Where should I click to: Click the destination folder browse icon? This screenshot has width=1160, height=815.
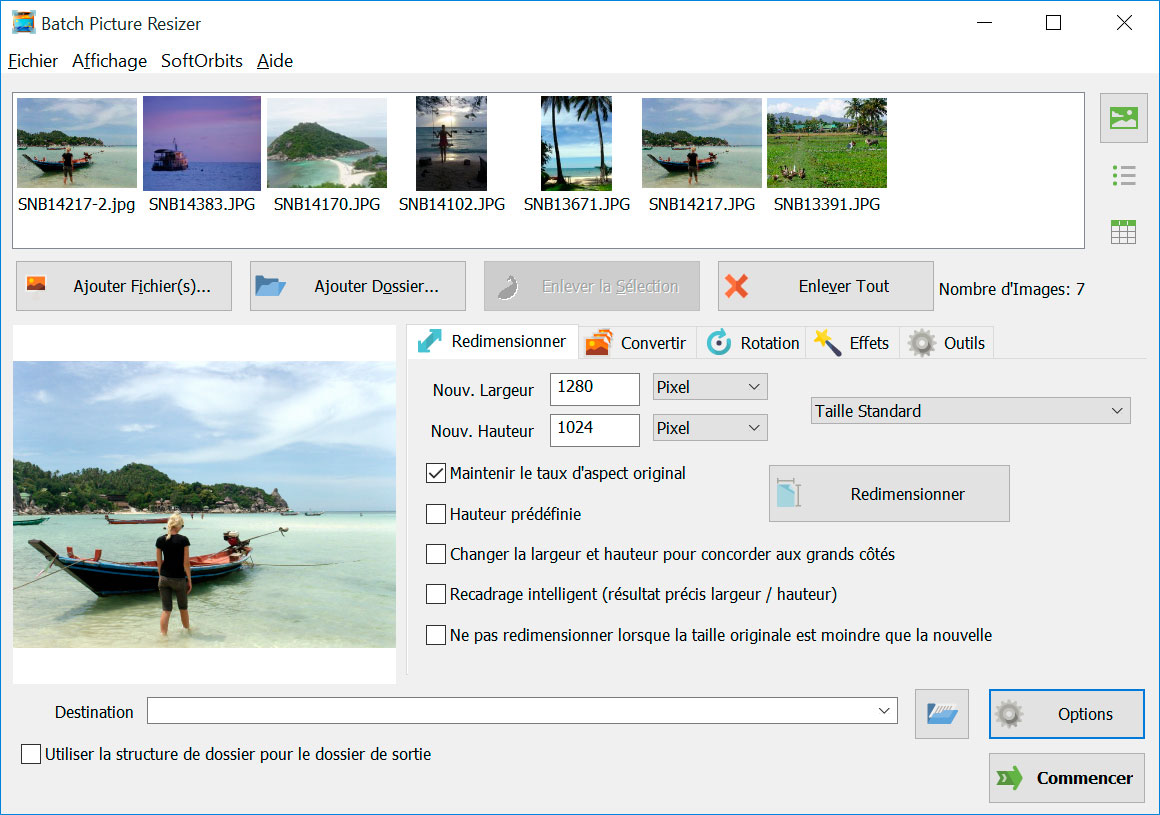click(941, 714)
